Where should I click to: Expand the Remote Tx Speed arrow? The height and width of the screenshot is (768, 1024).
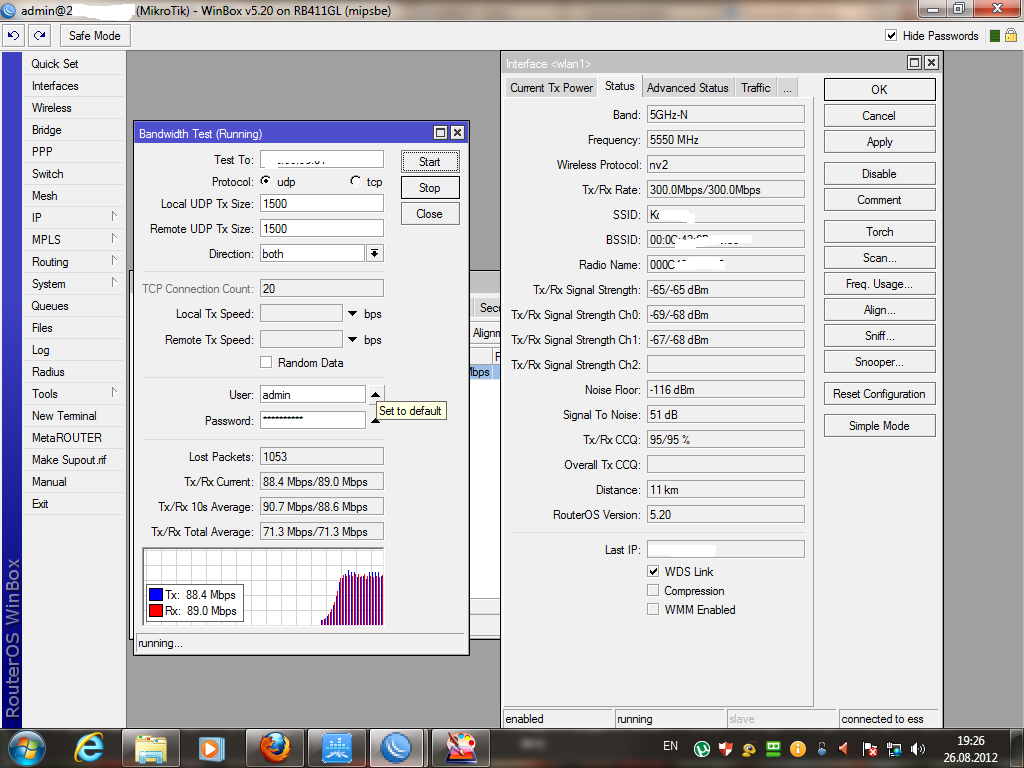pyautogui.click(x=353, y=340)
